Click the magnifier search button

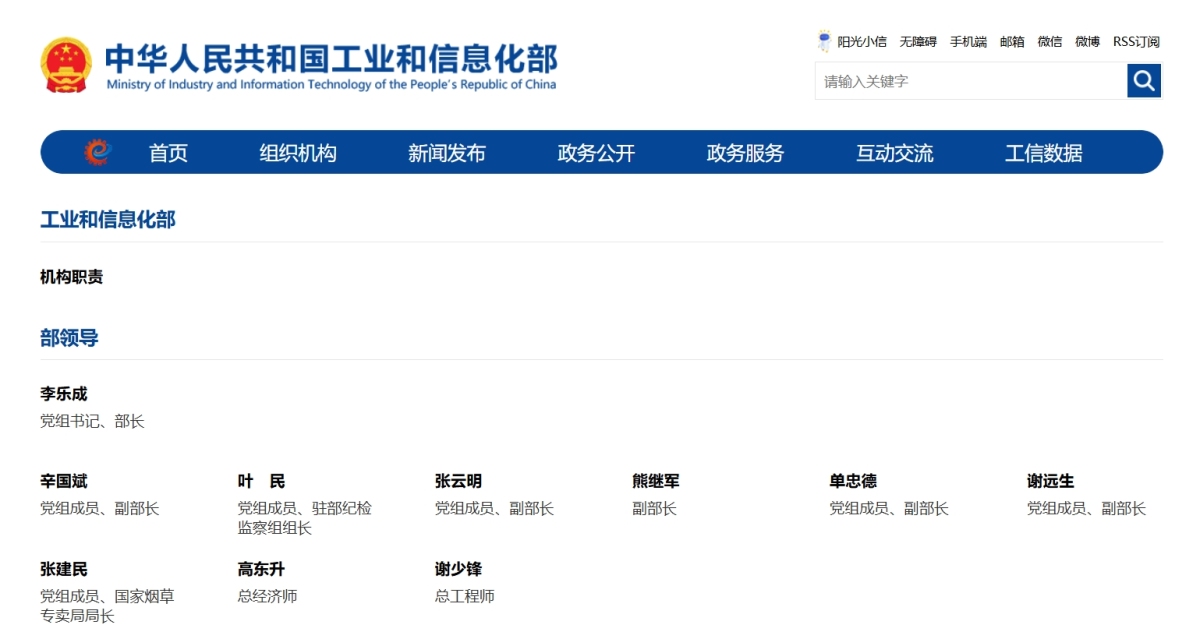click(x=1144, y=81)
